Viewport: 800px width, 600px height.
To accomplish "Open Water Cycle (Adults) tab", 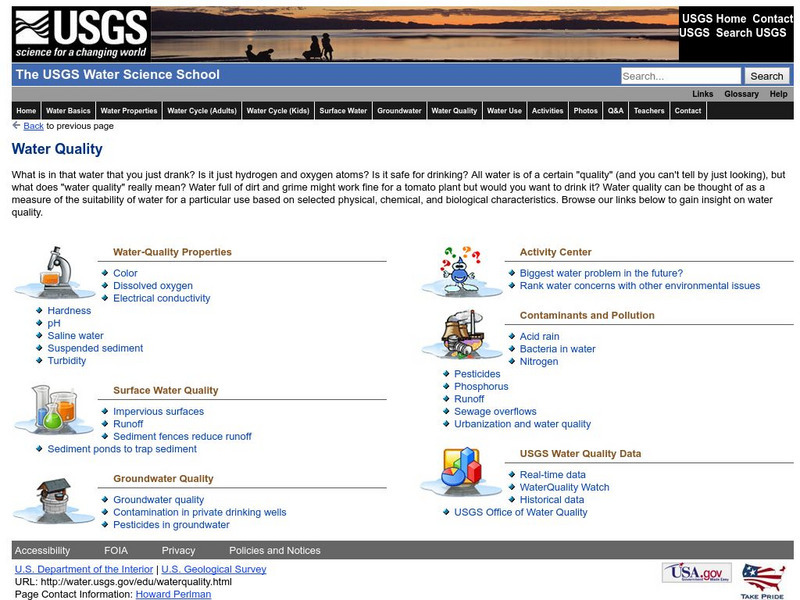I will pos(202,111).
